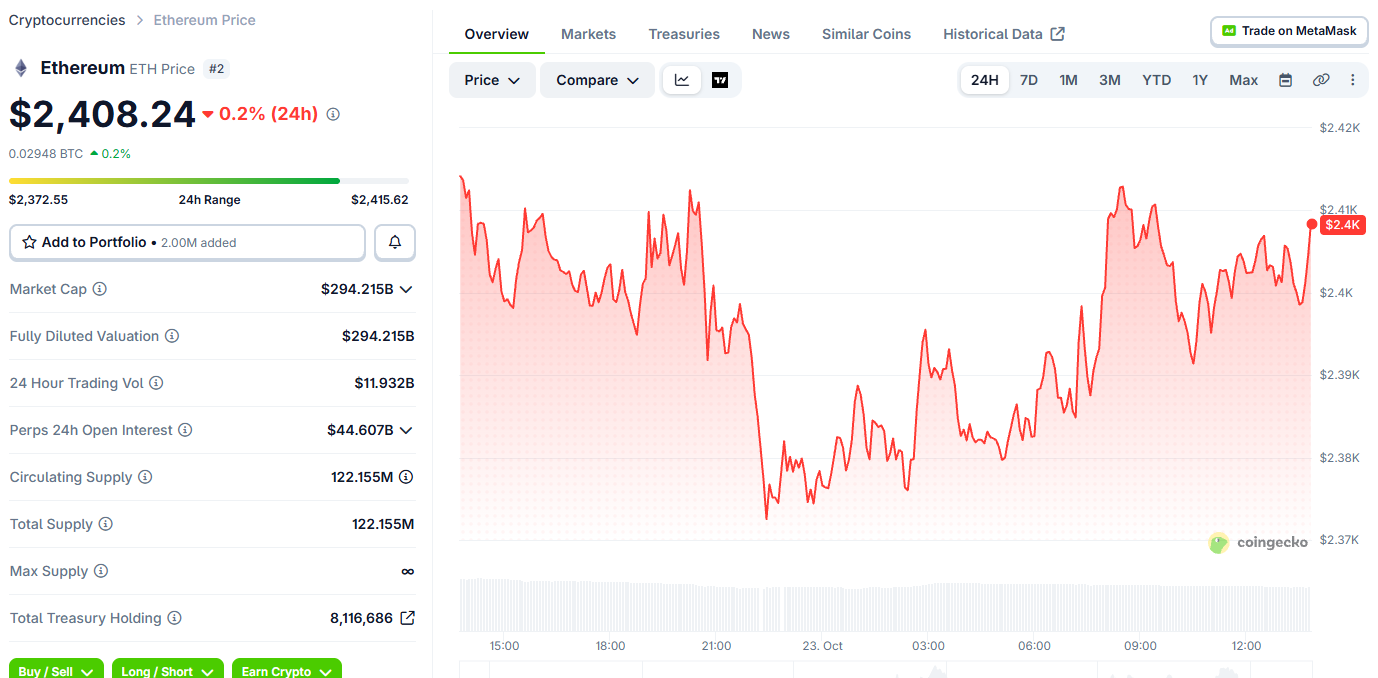Screen dimensions: 1378x678
Task: Click the $2,408.24 price value
Action: [x=102, y=114]
